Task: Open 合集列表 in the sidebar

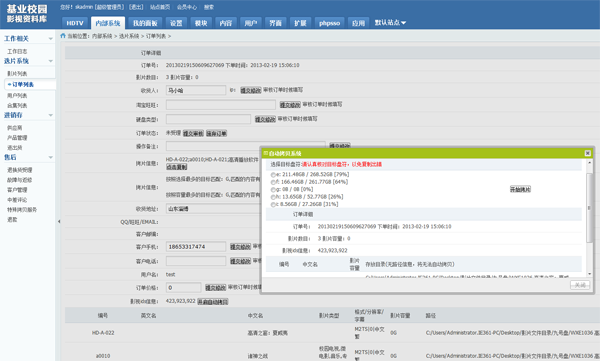Action: pos(17,106)
